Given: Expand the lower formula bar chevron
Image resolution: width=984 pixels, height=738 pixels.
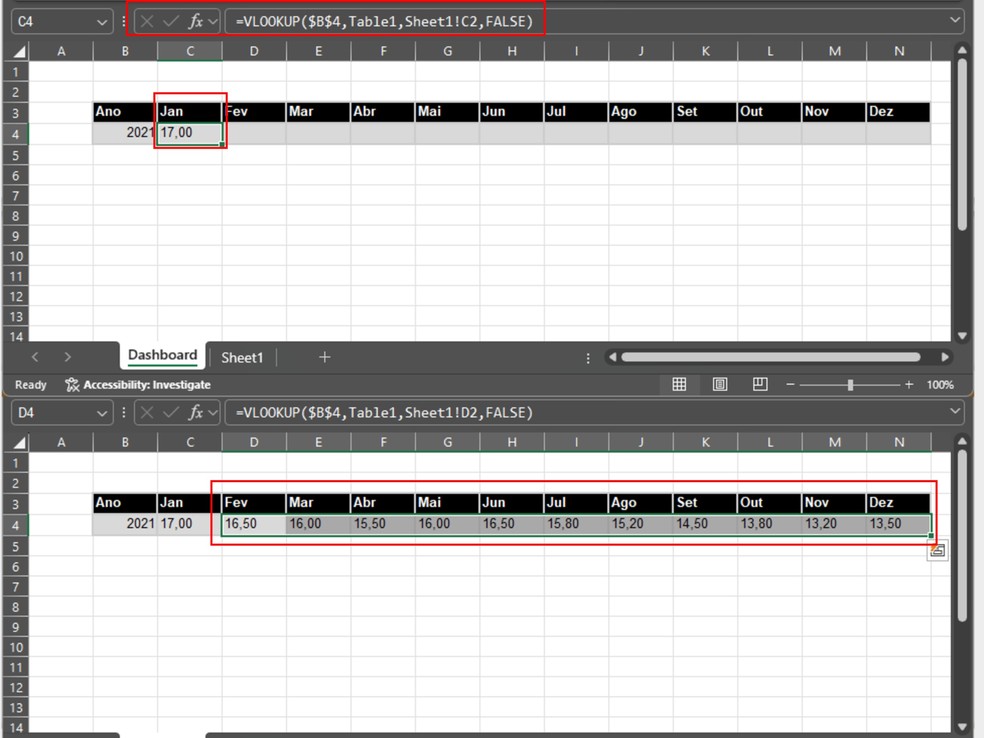Looking at the screenshot, I should point(955,412).
